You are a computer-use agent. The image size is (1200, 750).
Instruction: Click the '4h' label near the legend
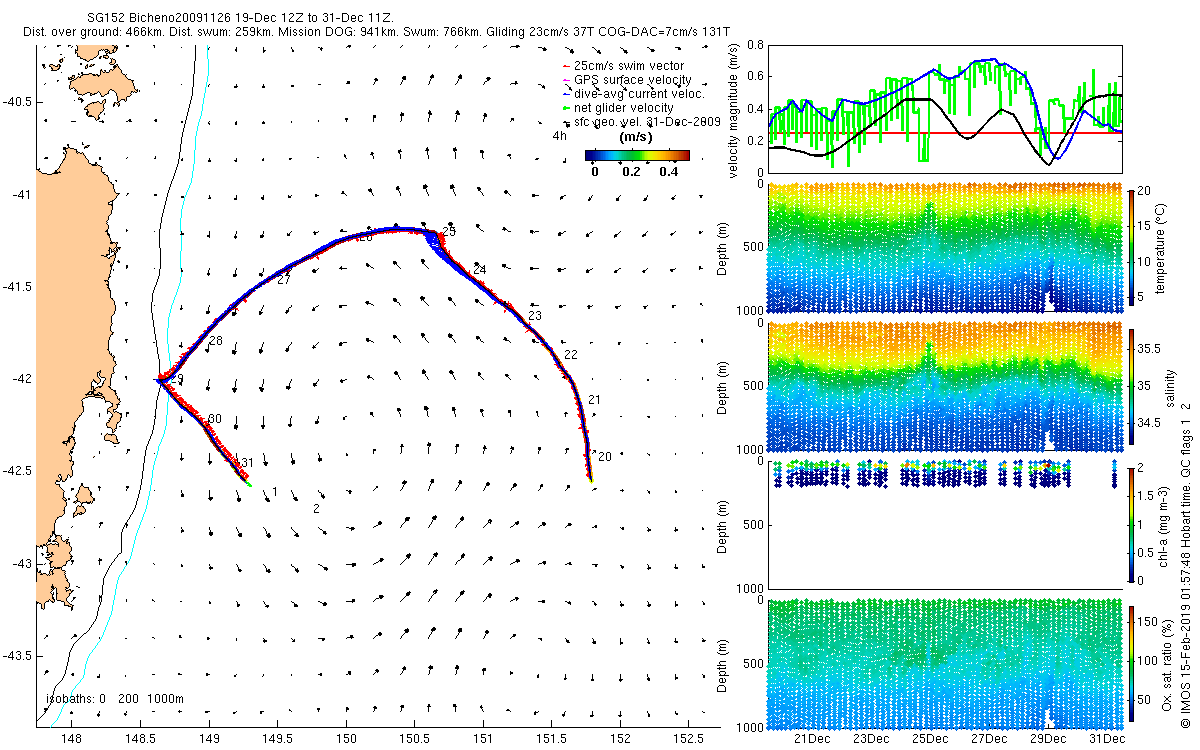(559, 135)
